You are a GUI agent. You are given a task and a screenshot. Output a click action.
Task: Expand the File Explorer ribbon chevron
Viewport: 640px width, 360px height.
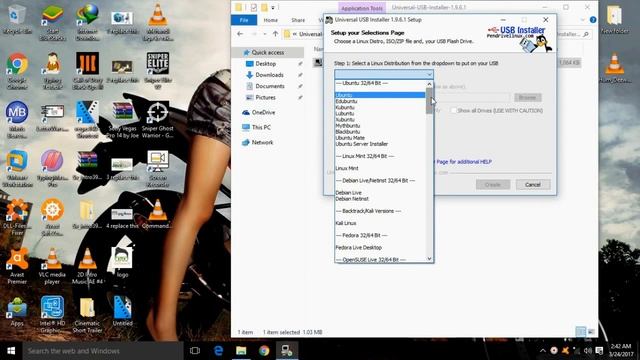[582, 20]
